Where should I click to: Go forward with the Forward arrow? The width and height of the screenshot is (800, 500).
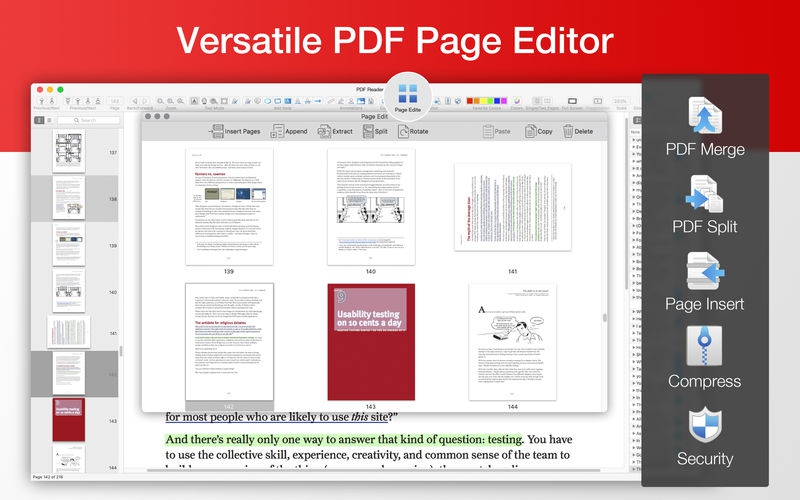coord(145,101)
